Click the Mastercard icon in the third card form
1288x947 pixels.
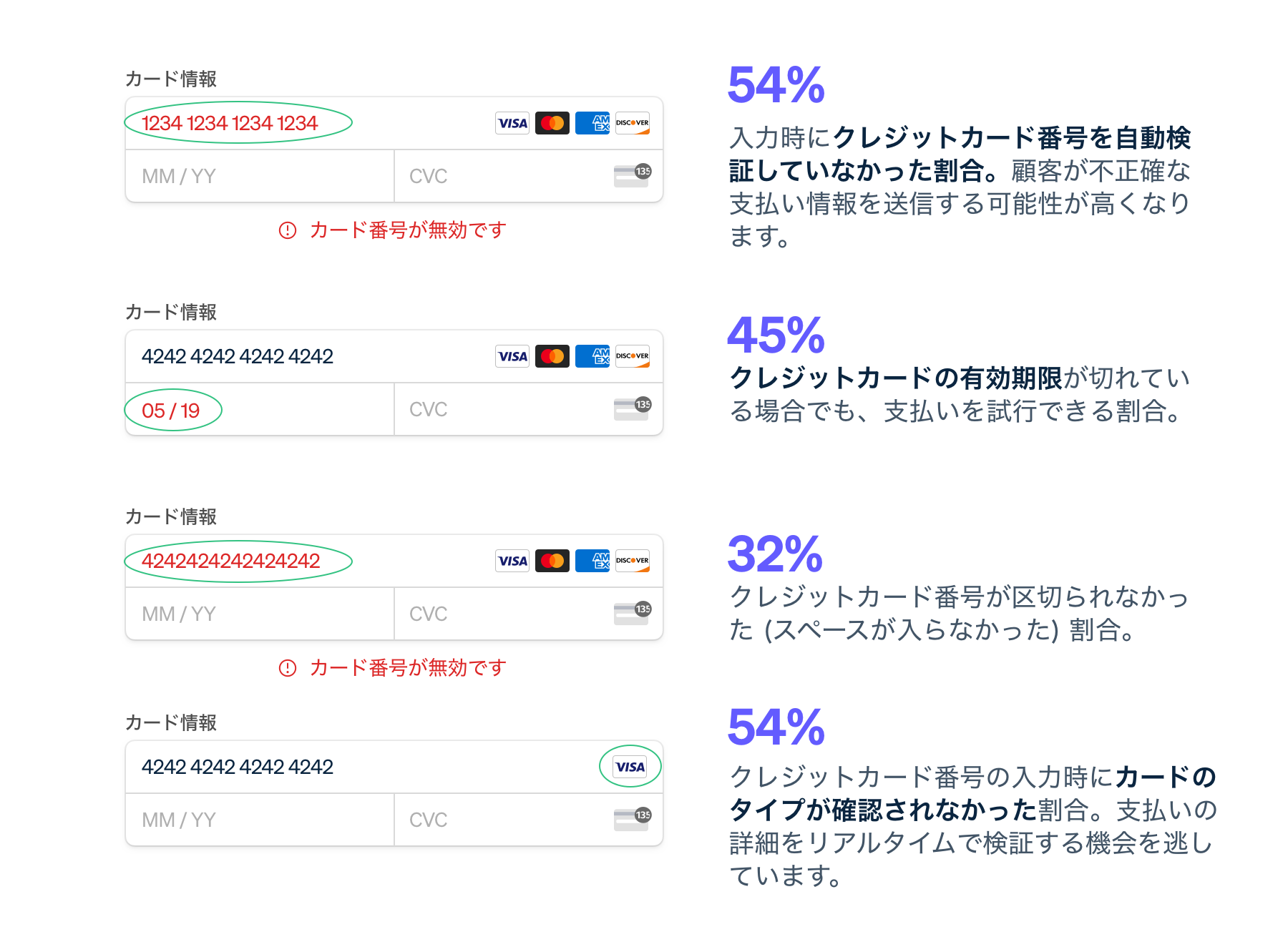pyautogui.click(x=551, y=561)
